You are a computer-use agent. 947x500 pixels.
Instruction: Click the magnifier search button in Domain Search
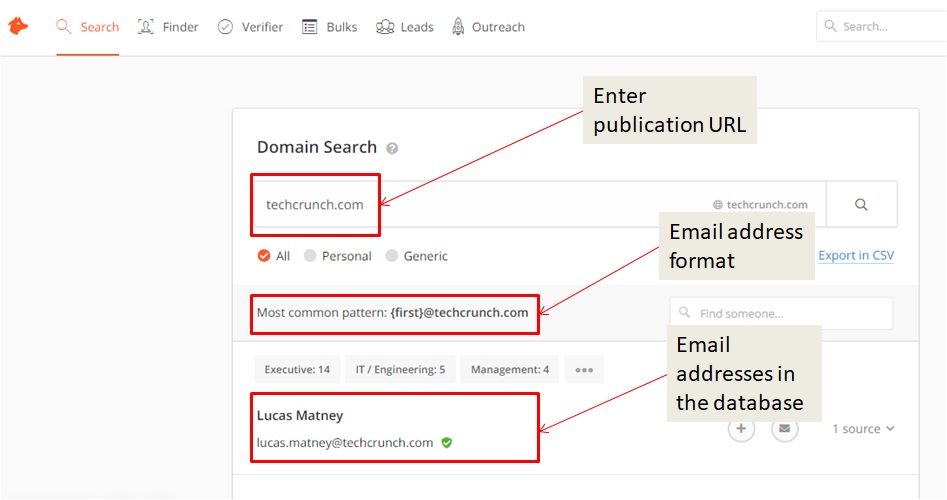point(861,204)
